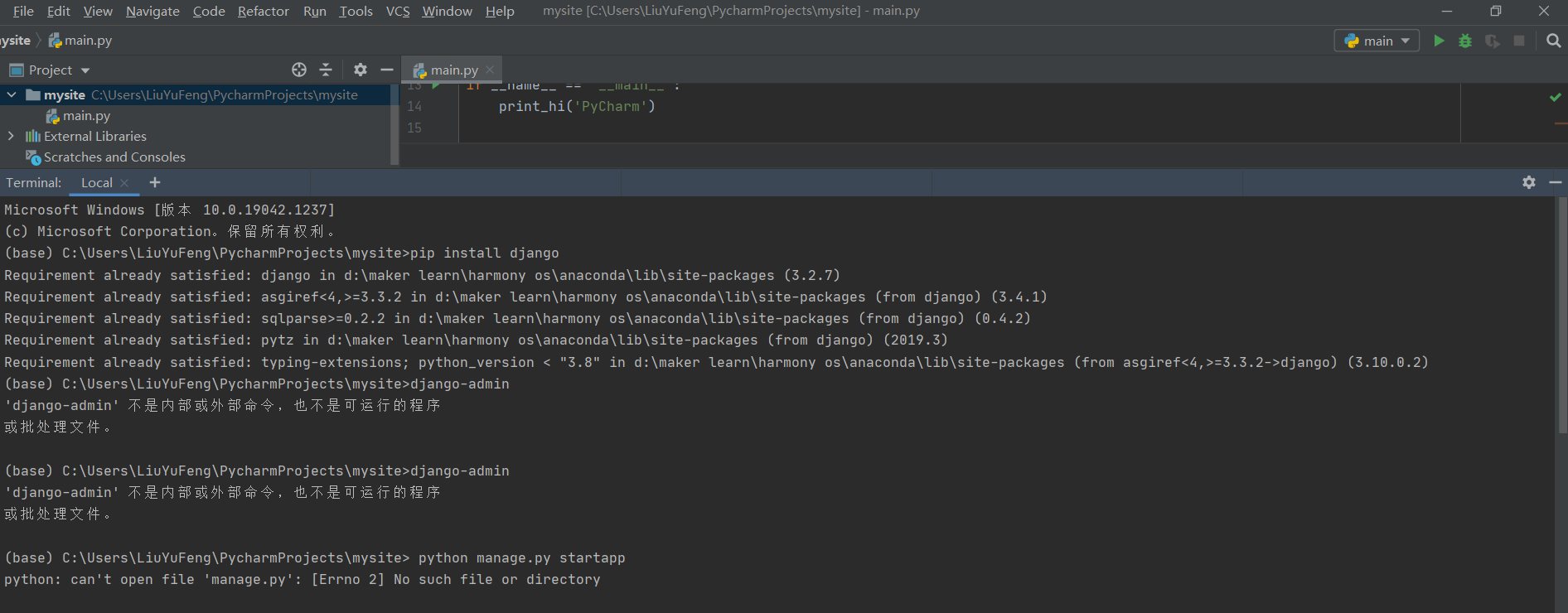Image resolution: width=1568 pixels, height=613 pixels.
Task: Select Scratches and Consoles item
Action: 105,157
